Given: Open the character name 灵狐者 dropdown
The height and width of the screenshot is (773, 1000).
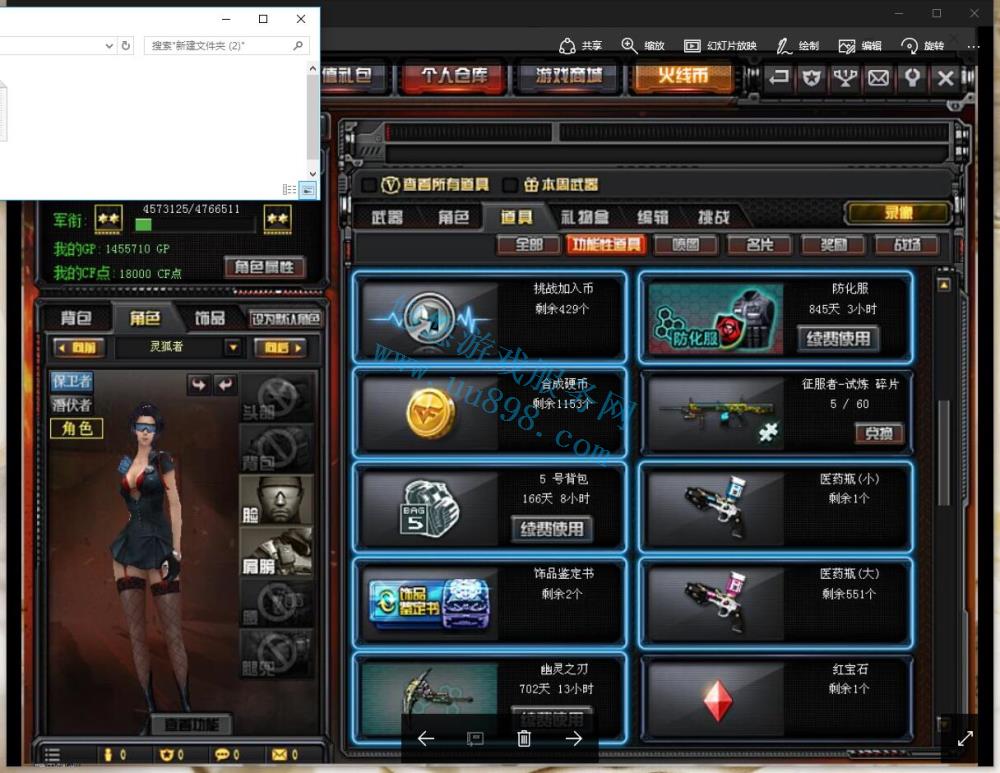Looking at the screenshot, I should pyautogui.click(x=233, y=348).
